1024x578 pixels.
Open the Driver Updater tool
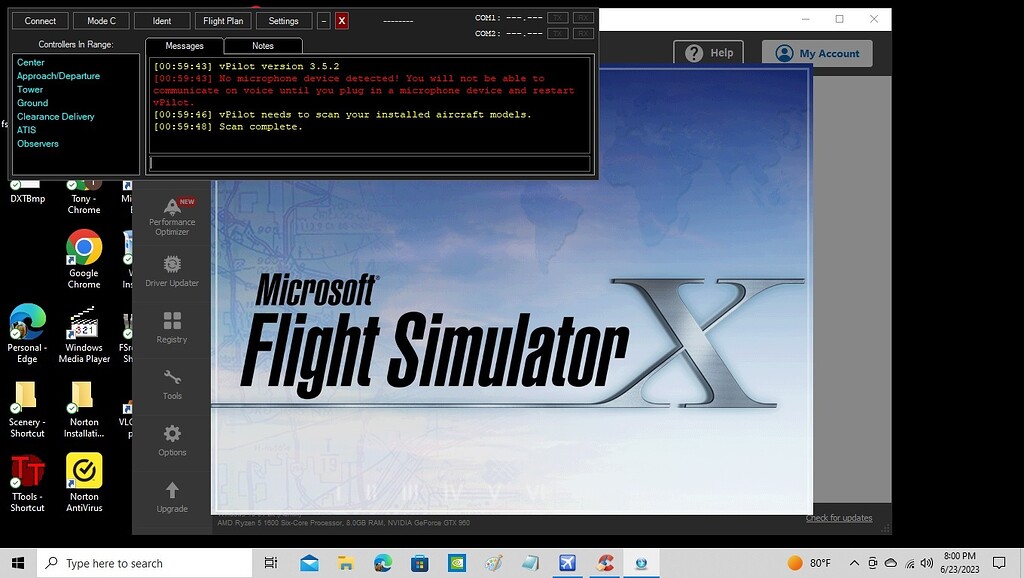(172, 272)
